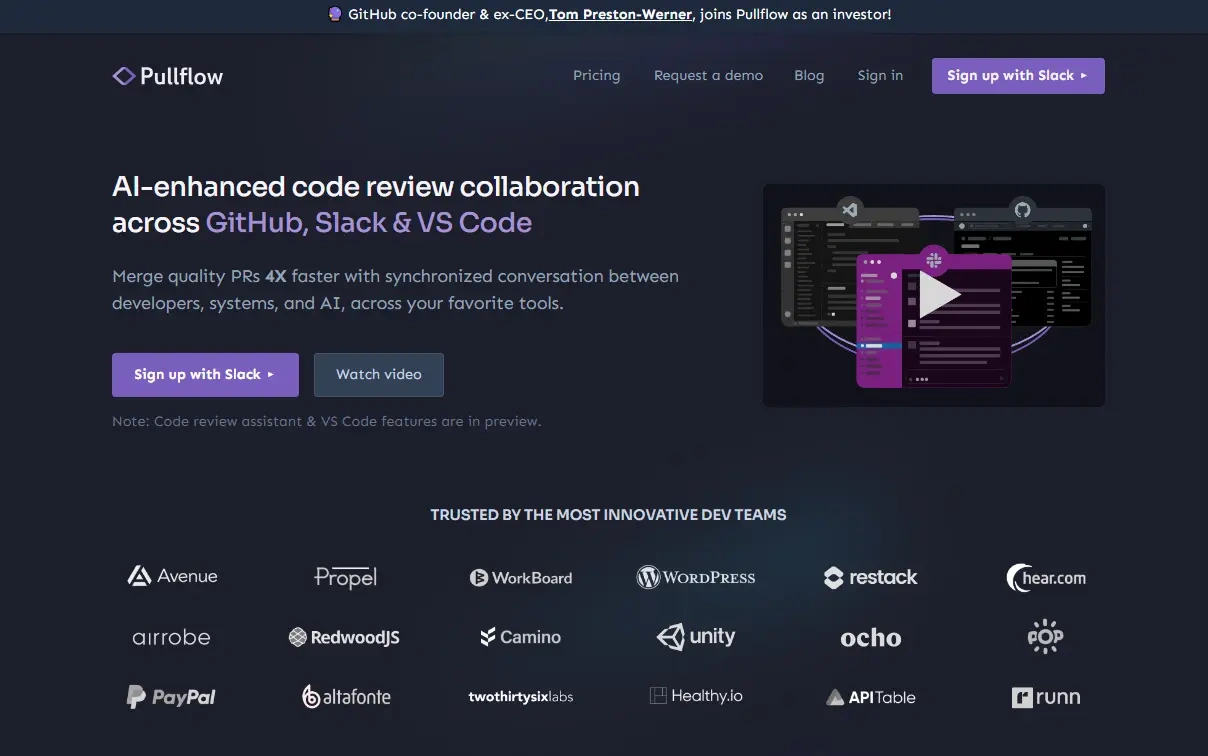
Task: Click the altafonte logo
Action: tap(346, 697)
